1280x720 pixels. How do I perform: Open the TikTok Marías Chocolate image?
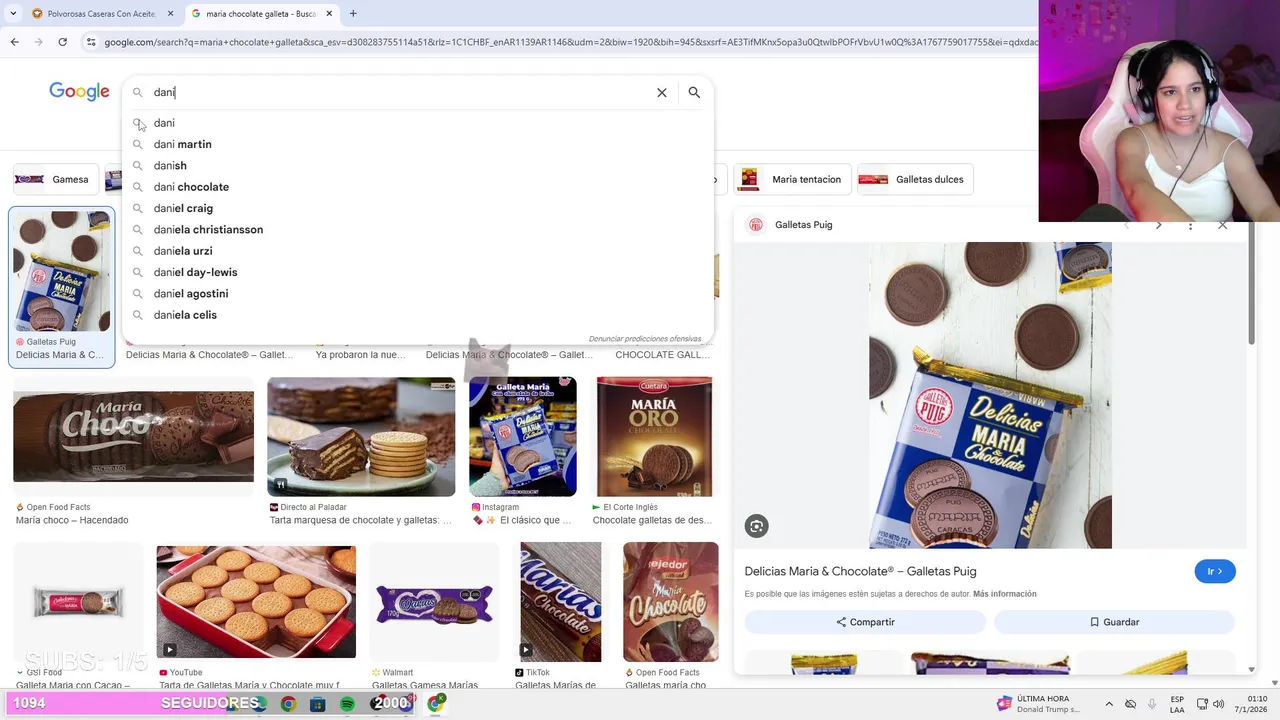tap(561, 602)
